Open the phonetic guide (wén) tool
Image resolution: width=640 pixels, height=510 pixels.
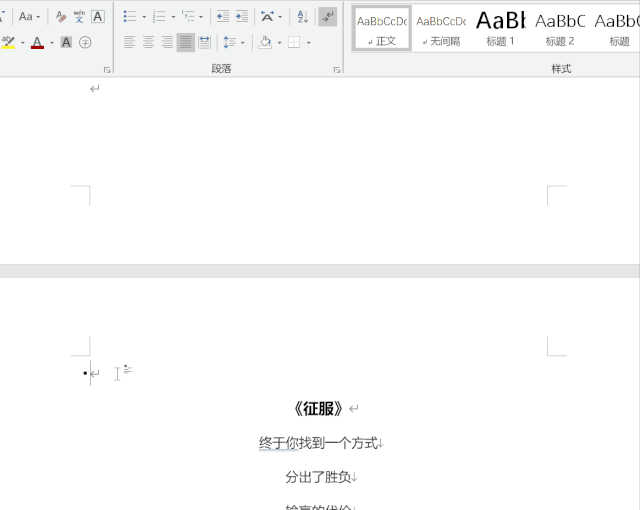pyautogui.click(x=79, y=17)
